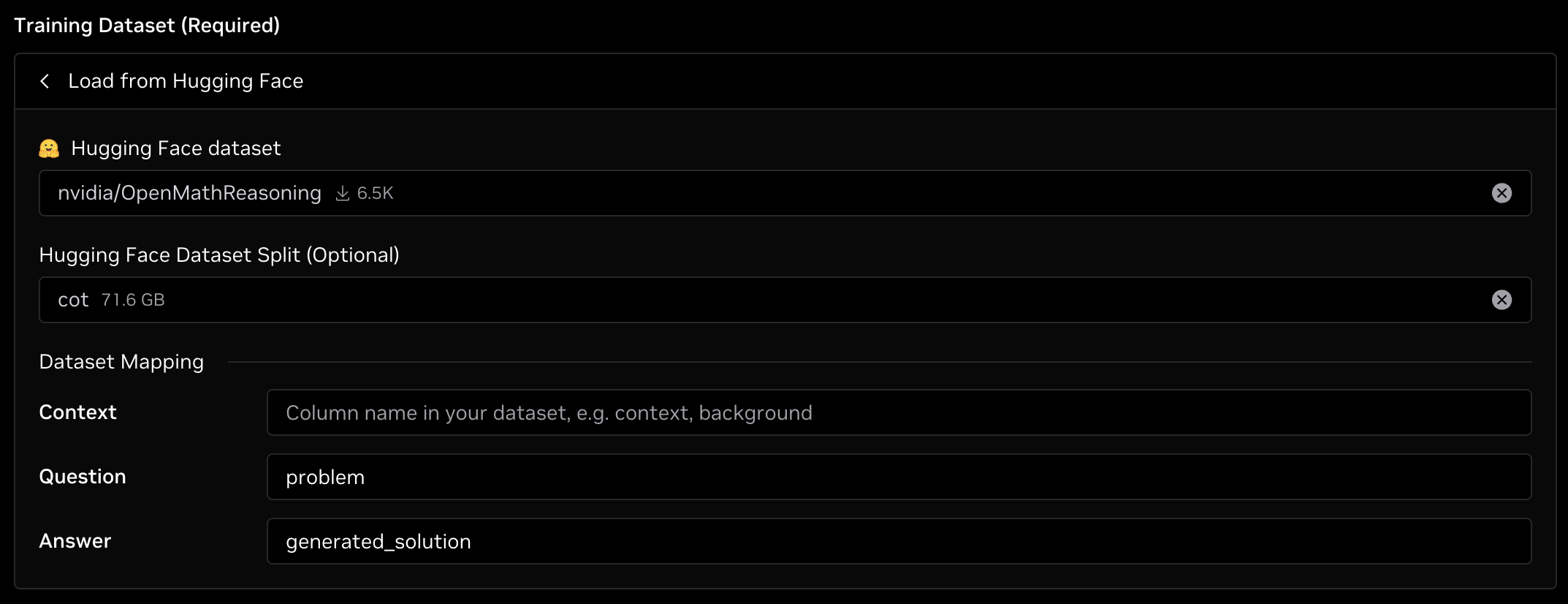Click the cot split name text
This screenshot has height=604, width=1568.
(x=73, y=300)
